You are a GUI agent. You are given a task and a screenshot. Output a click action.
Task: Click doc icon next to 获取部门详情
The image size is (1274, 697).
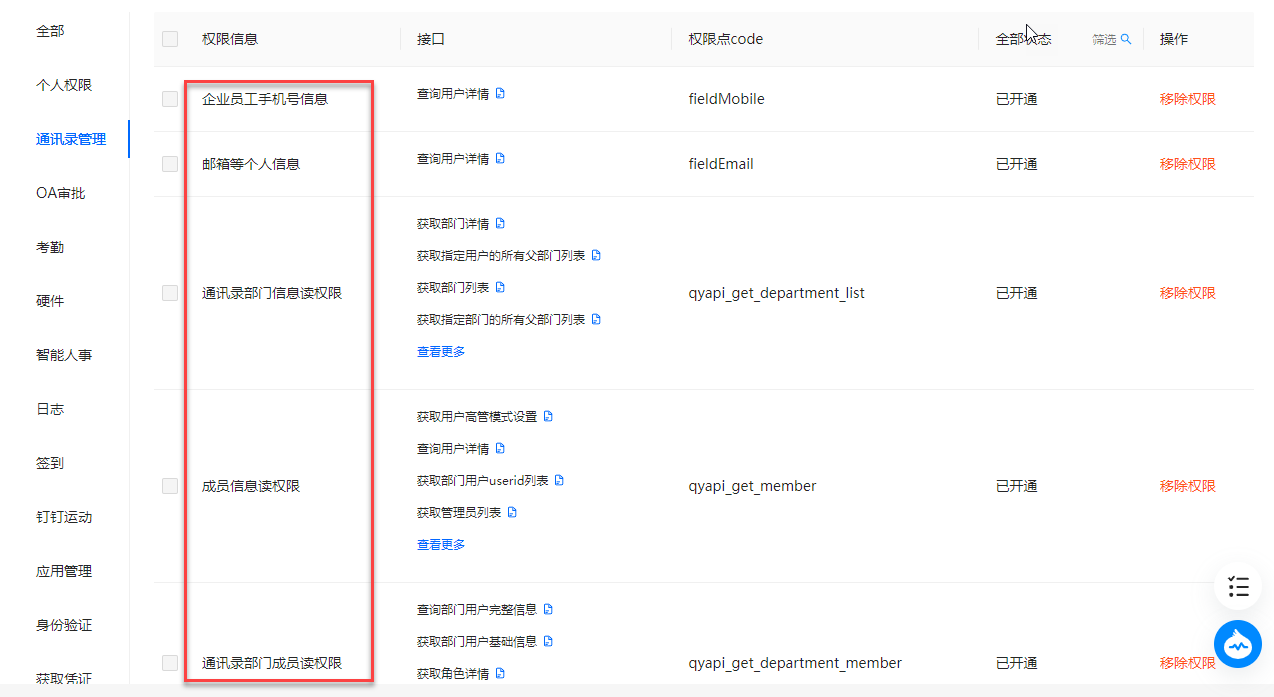click(500, 223)
